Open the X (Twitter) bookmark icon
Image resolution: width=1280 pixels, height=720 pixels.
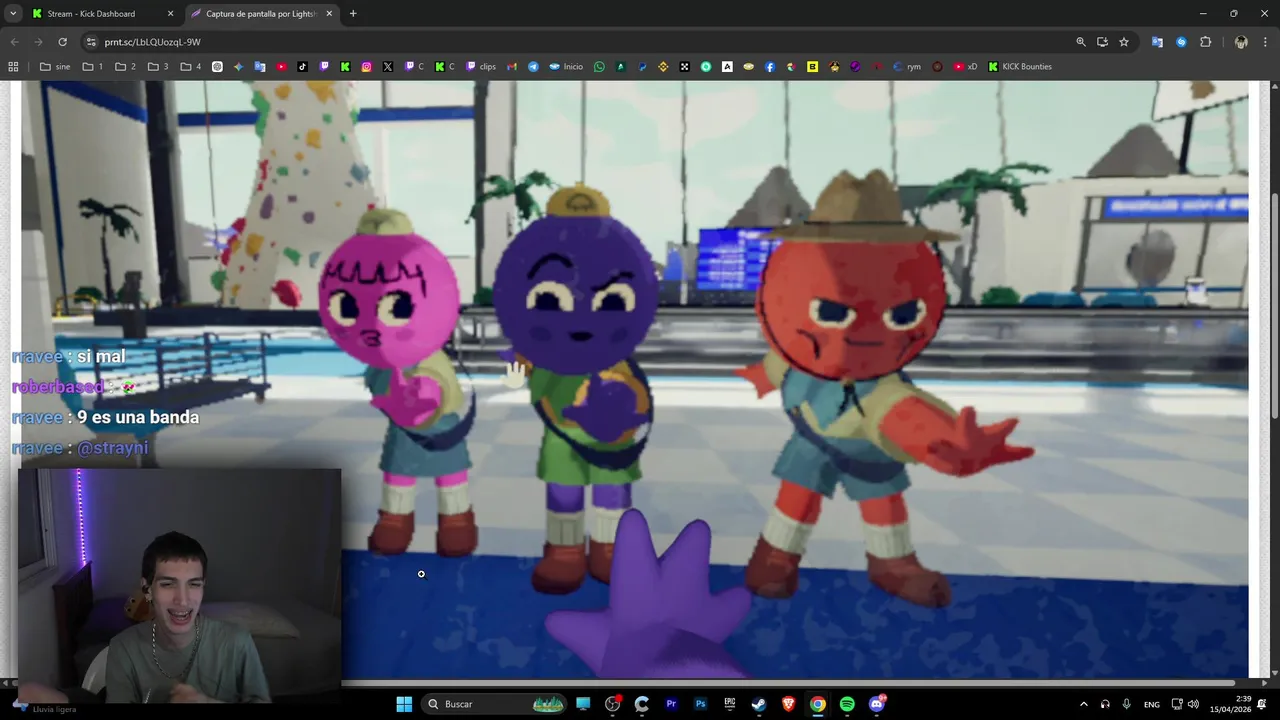coord(388,67)
